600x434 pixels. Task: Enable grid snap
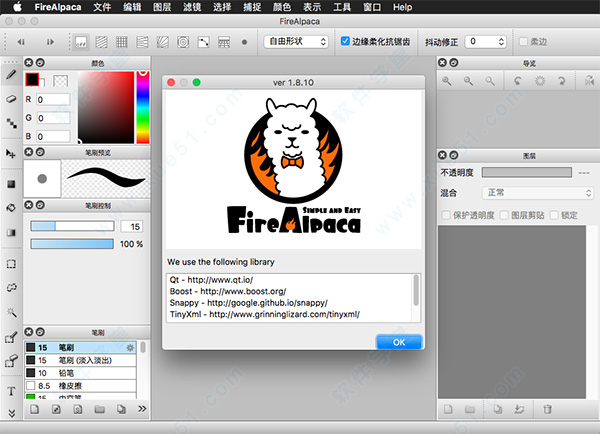pos(122,42)
